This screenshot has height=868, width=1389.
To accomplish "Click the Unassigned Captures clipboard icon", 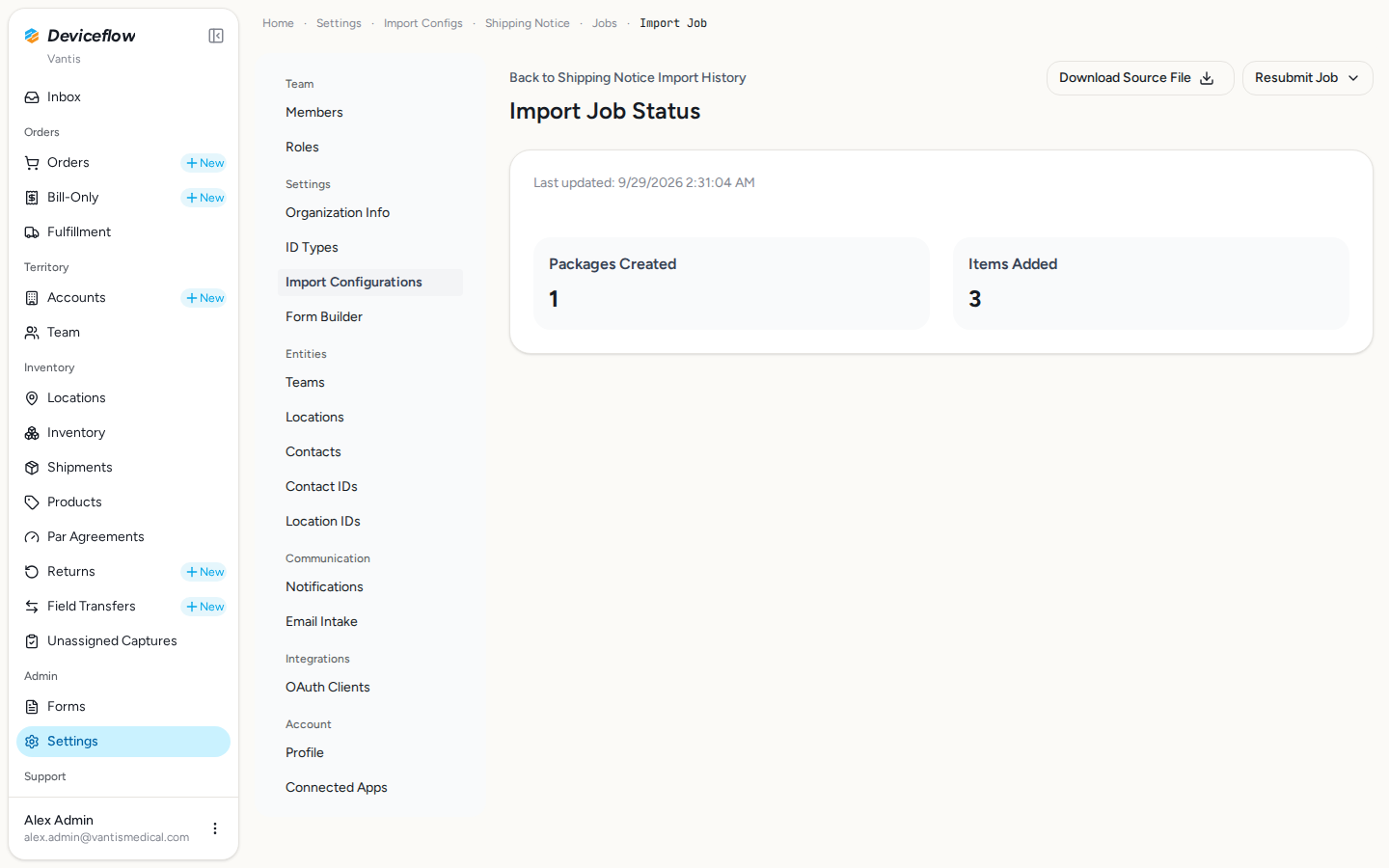I will (x=32, y=641).
